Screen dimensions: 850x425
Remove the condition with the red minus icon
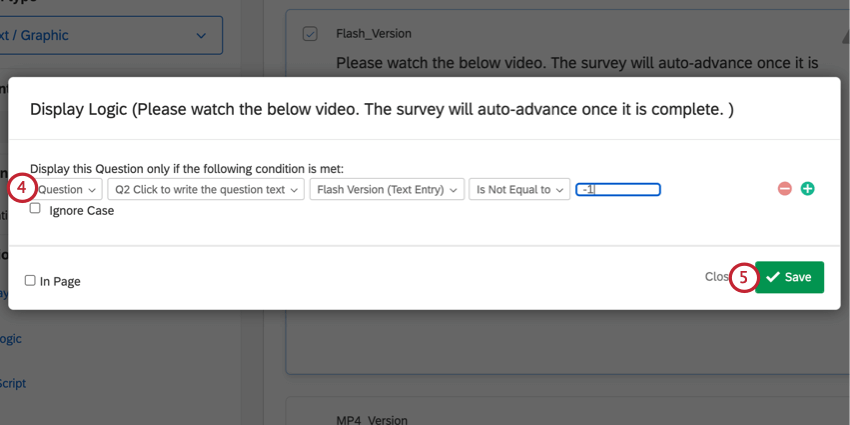[x=785, y=188]
